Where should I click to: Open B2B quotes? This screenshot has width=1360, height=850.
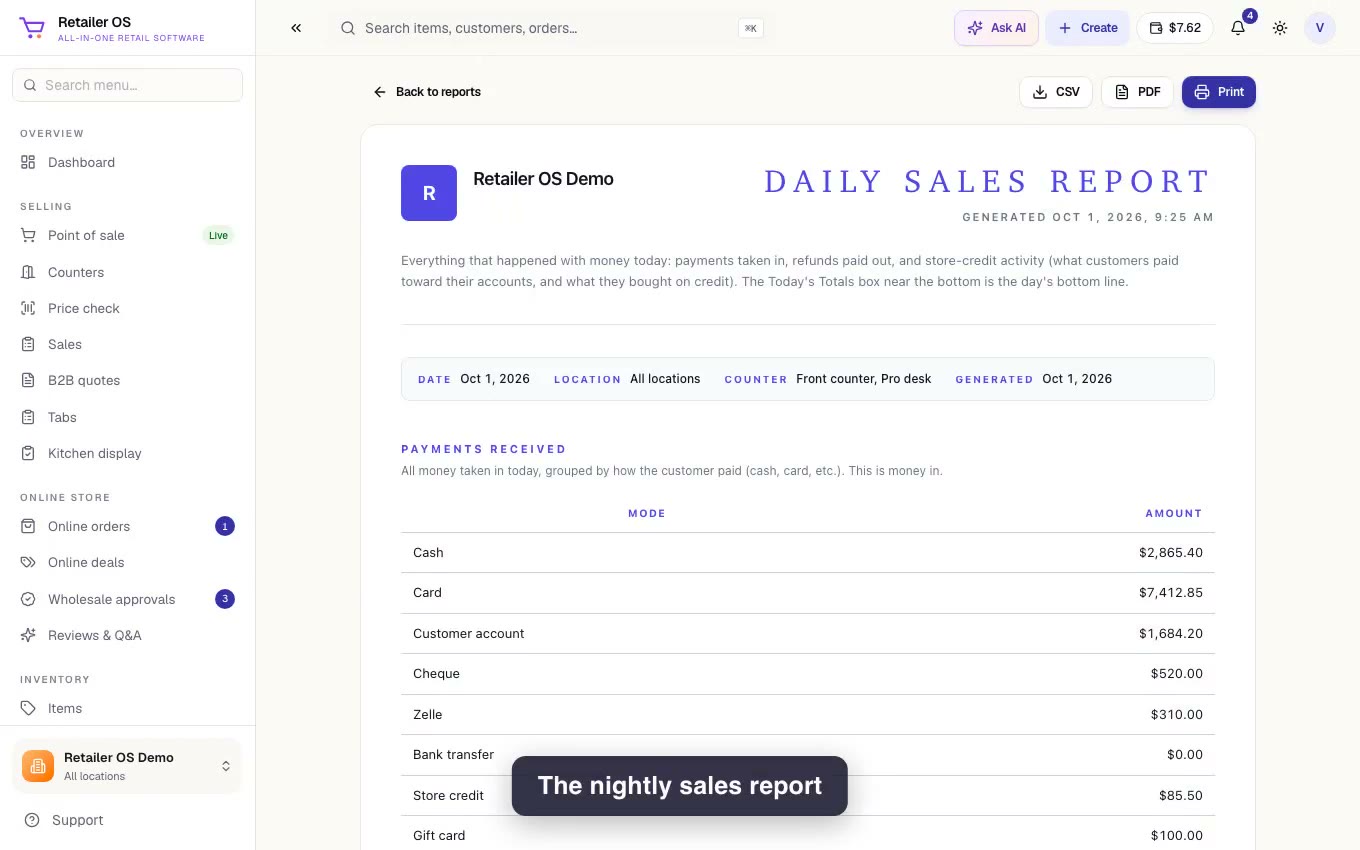click(x=127, y=380)
